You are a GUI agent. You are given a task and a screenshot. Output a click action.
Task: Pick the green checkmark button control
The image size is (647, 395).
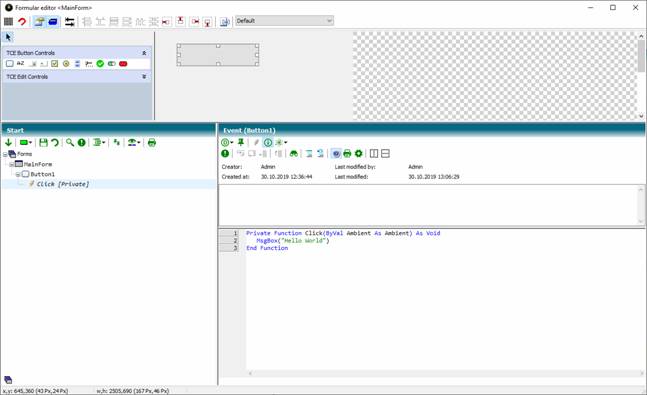click(x=100, y=64)
